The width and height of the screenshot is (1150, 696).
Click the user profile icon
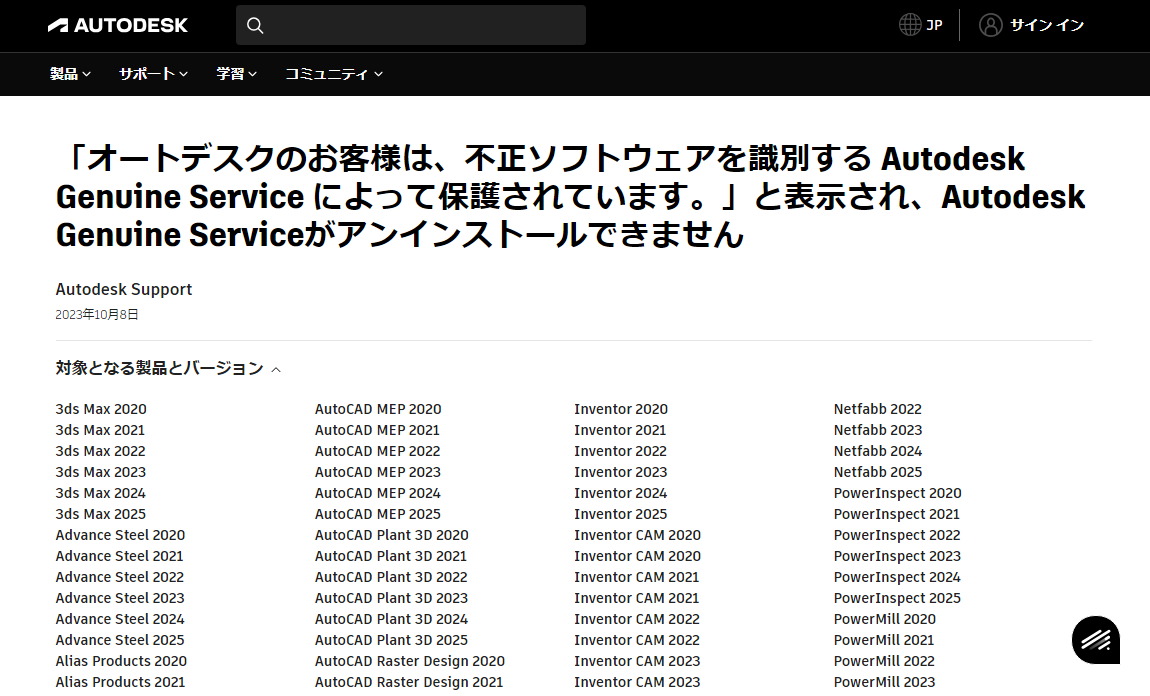[x=990, y=25]
